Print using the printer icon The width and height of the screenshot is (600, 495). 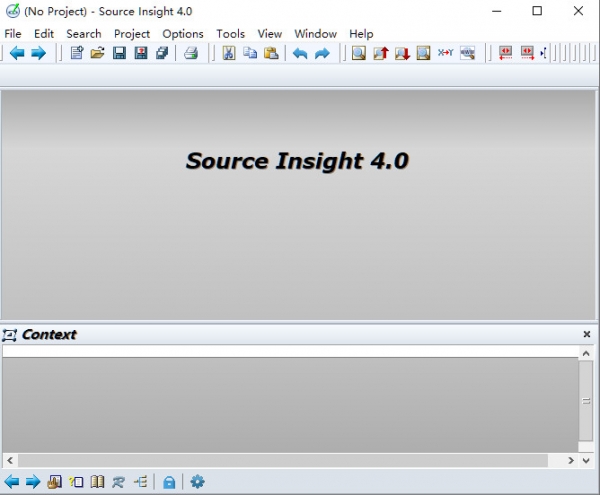[x=191, y=53]
